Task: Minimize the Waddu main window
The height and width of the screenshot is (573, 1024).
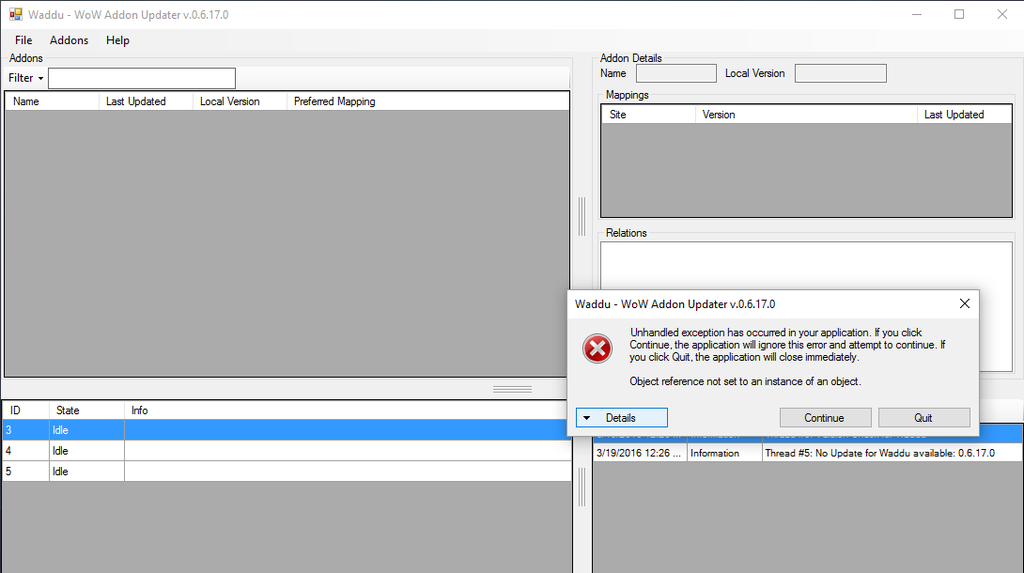Action: pyautogui.click(x=917, y=14)
